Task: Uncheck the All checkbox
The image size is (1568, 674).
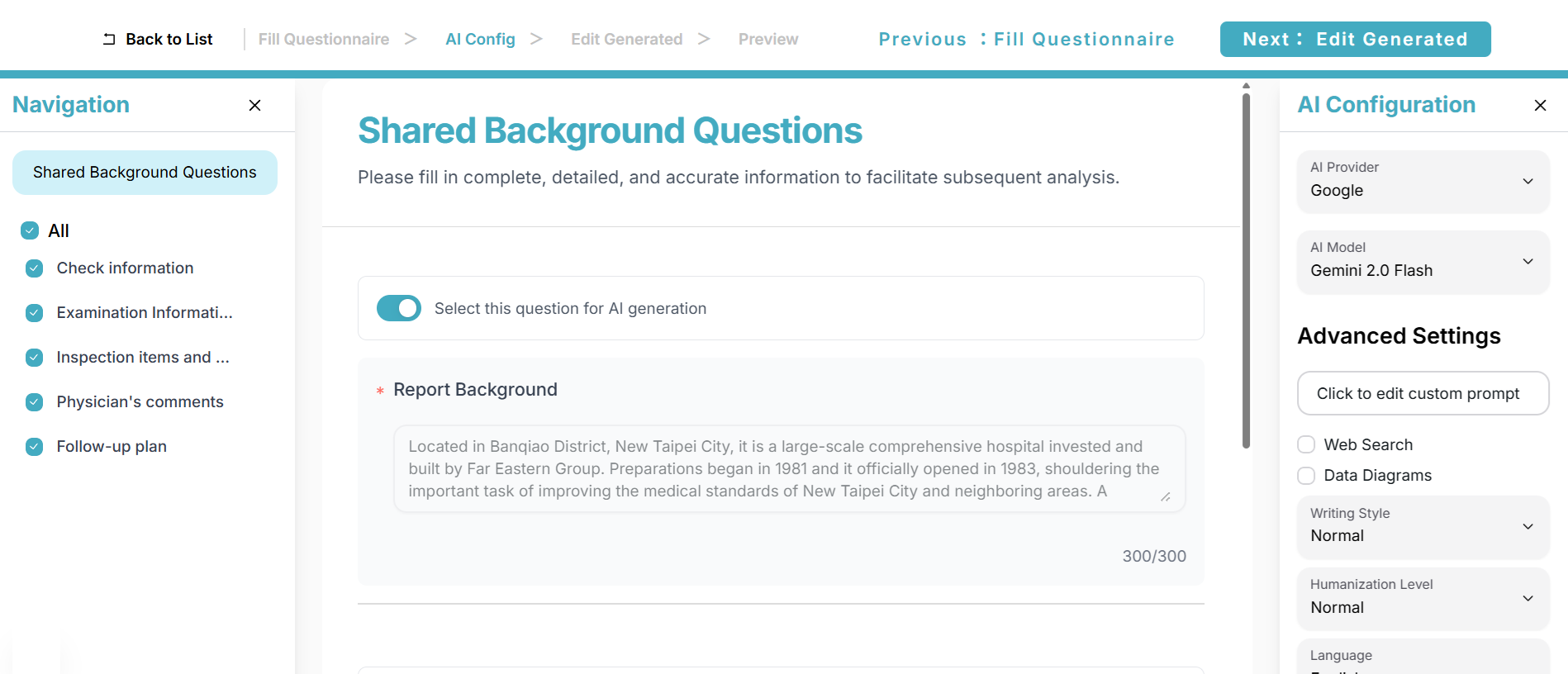Action: click(30, 230)
